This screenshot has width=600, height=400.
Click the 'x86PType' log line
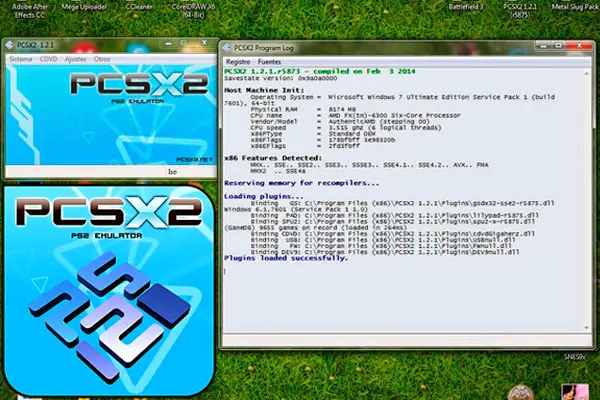click(x=313, y=134)
